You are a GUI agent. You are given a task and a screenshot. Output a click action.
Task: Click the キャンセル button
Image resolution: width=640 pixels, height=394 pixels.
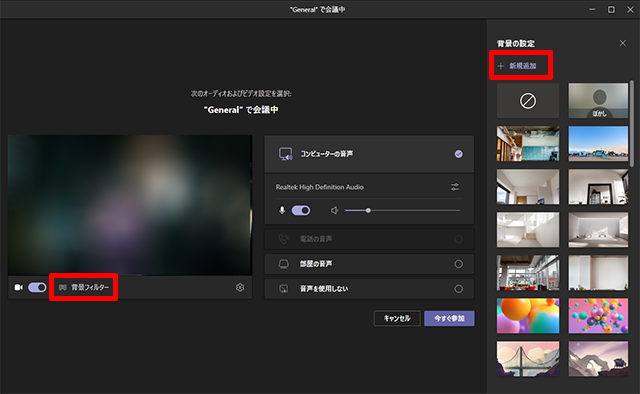point(397,318)
